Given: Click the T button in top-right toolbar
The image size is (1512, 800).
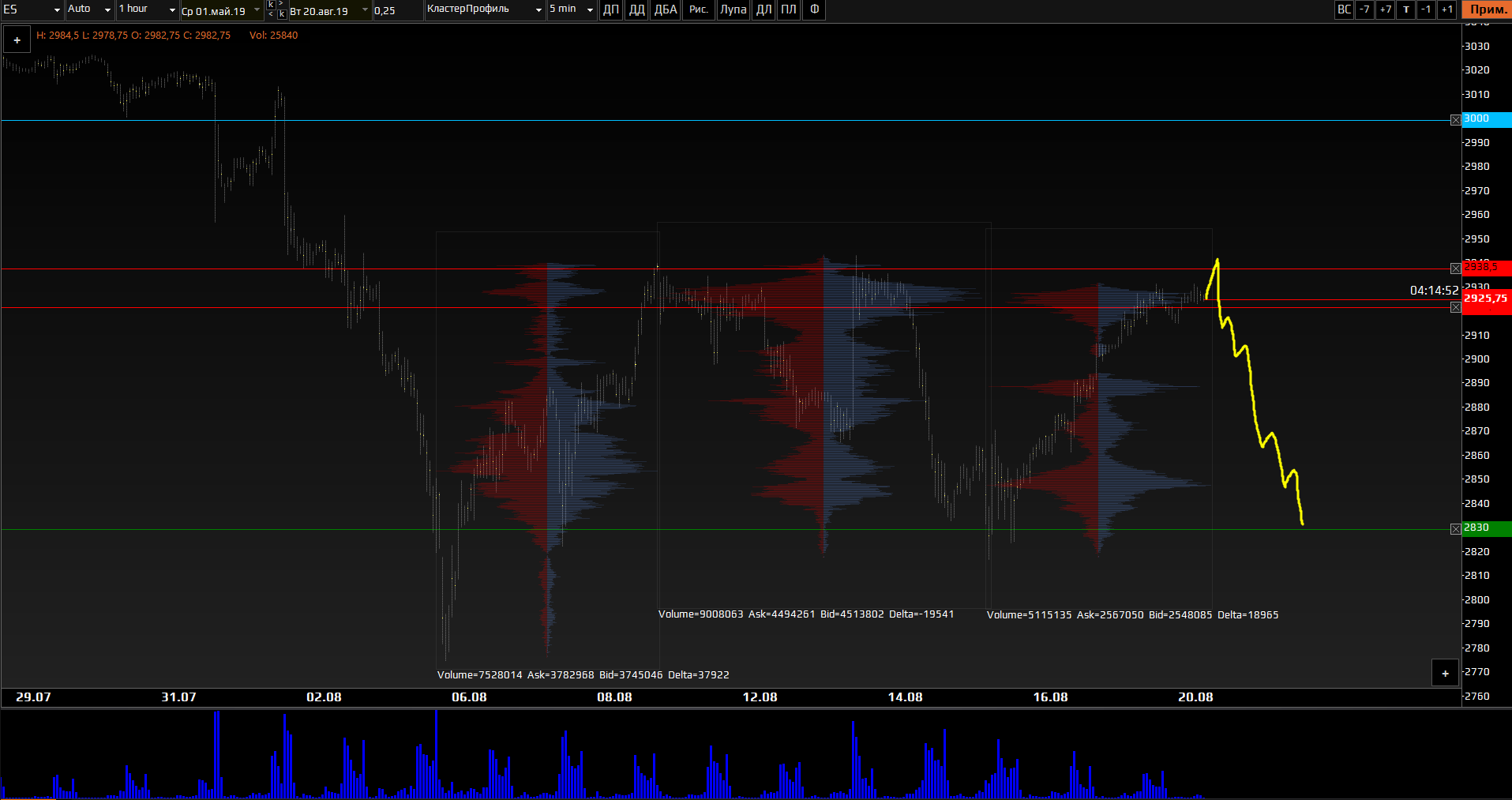Looking at the screenshot, I should pos(1406,9).
